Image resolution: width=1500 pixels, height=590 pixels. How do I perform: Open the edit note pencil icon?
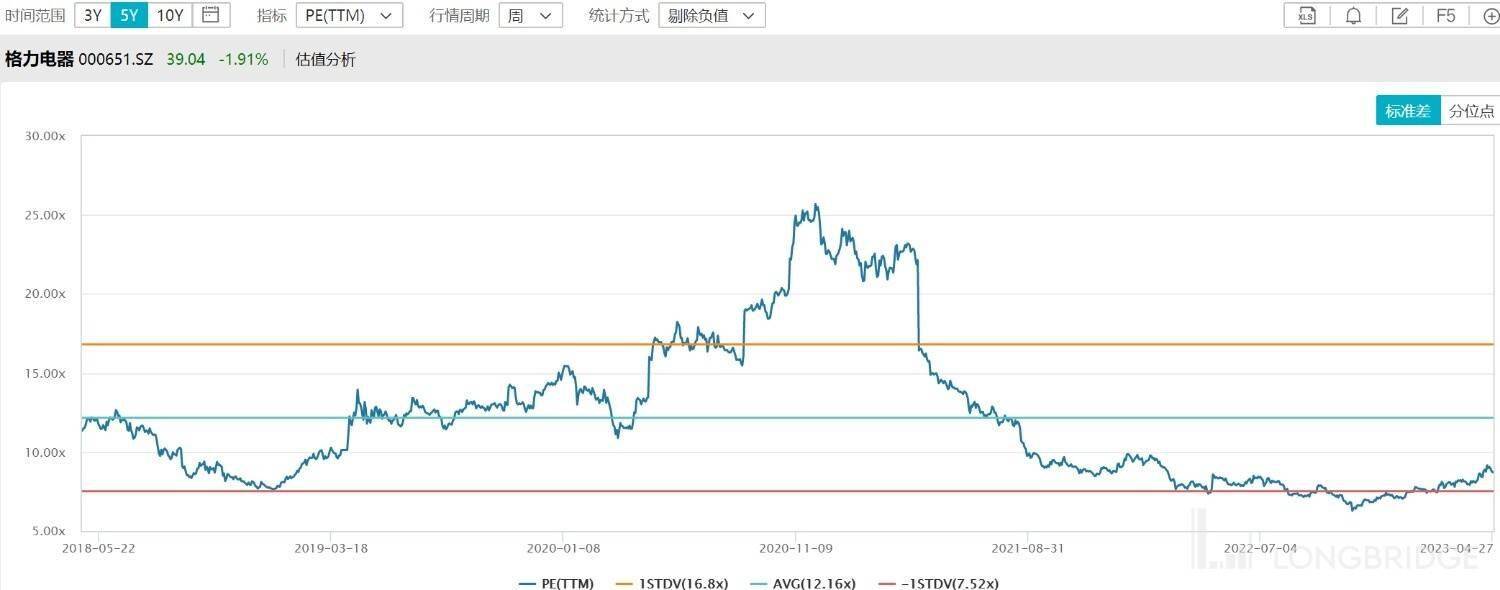coord(1400,15)
